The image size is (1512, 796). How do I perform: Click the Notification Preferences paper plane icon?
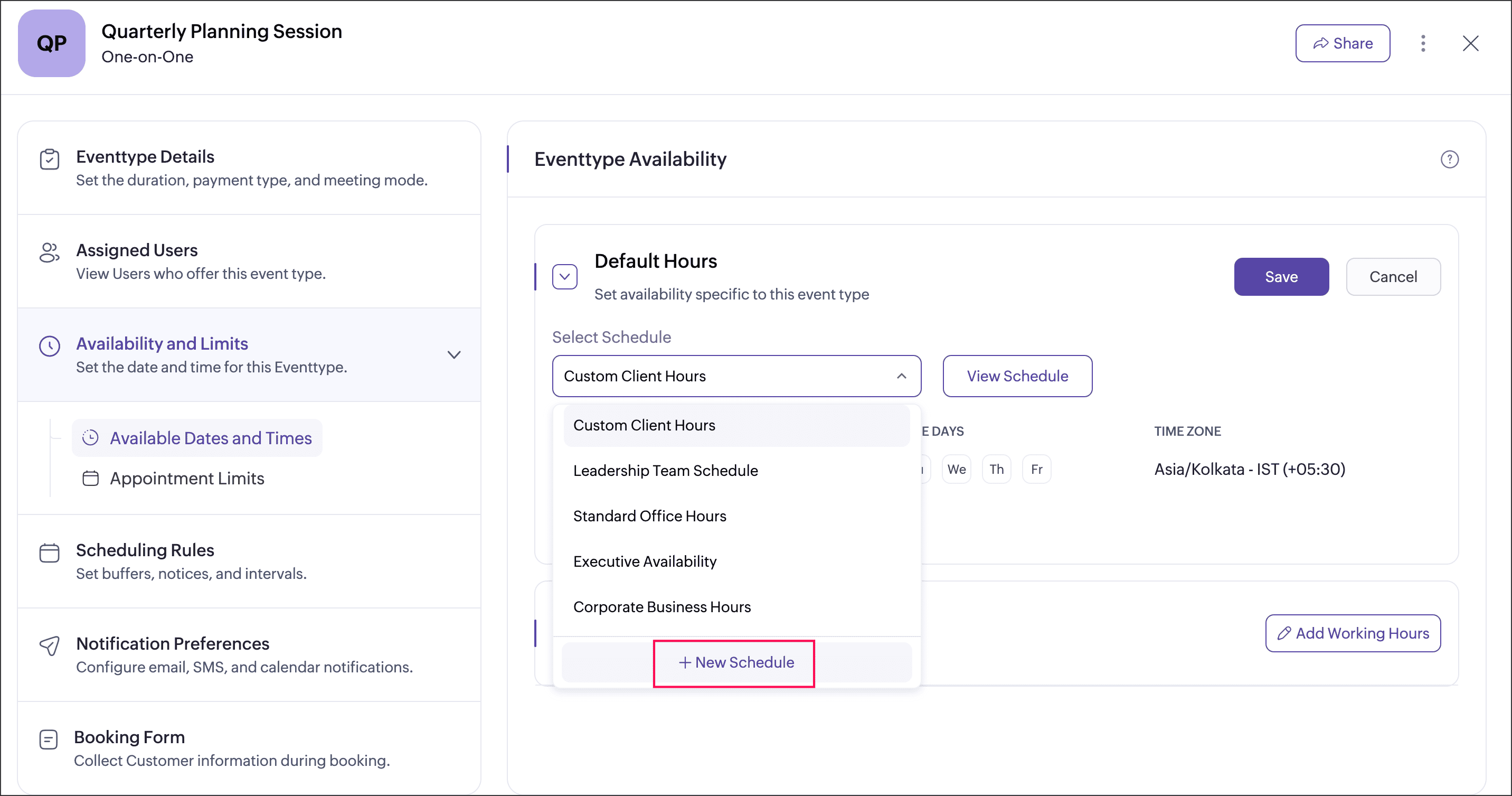[49, 645]
